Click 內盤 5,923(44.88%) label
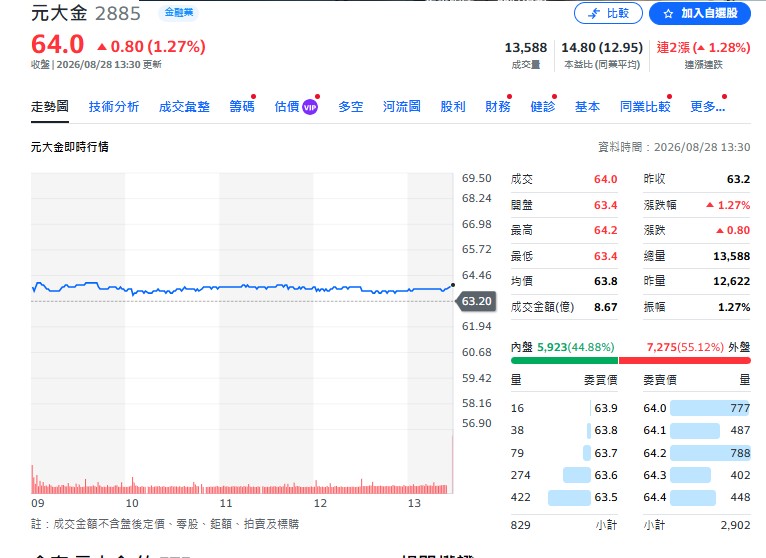Image resolution: width=766 pixels, height=558 pixels. (562, 347)
